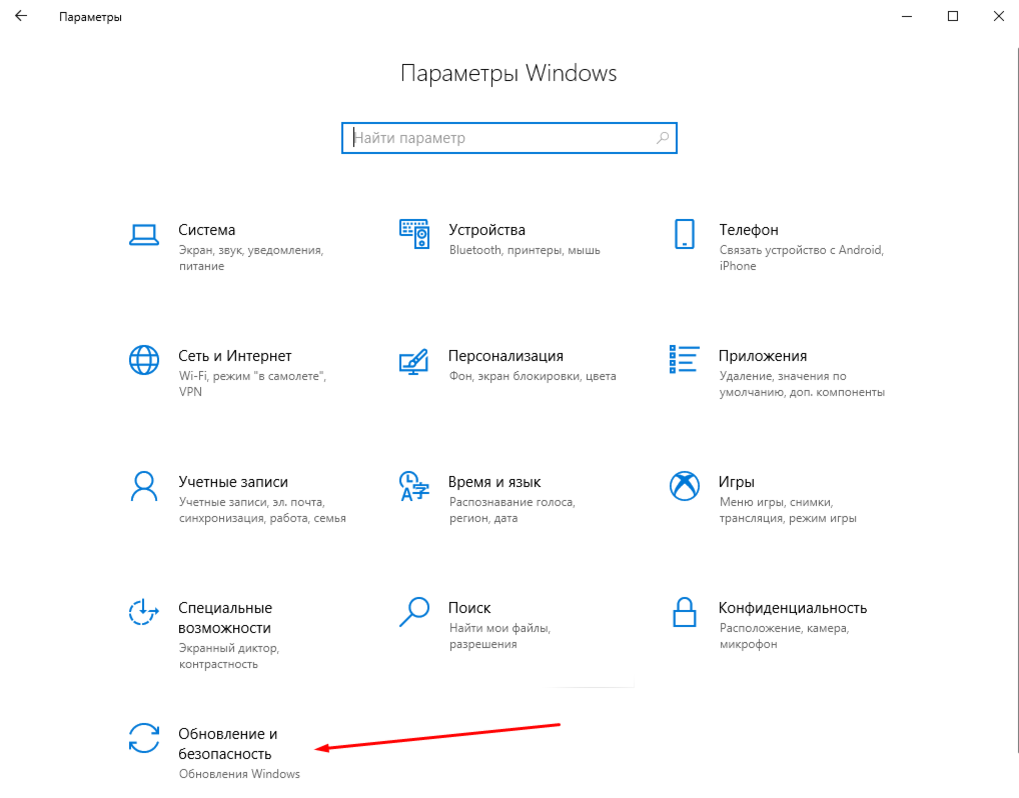Open the Время и язык title
Screen dimensions: 1019x798
[x=495, y=482]
